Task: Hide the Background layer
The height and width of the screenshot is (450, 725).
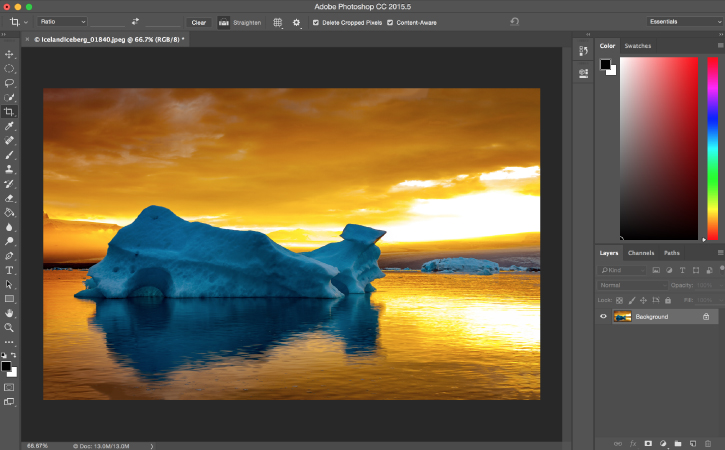Action: click(x=603, y=316)
